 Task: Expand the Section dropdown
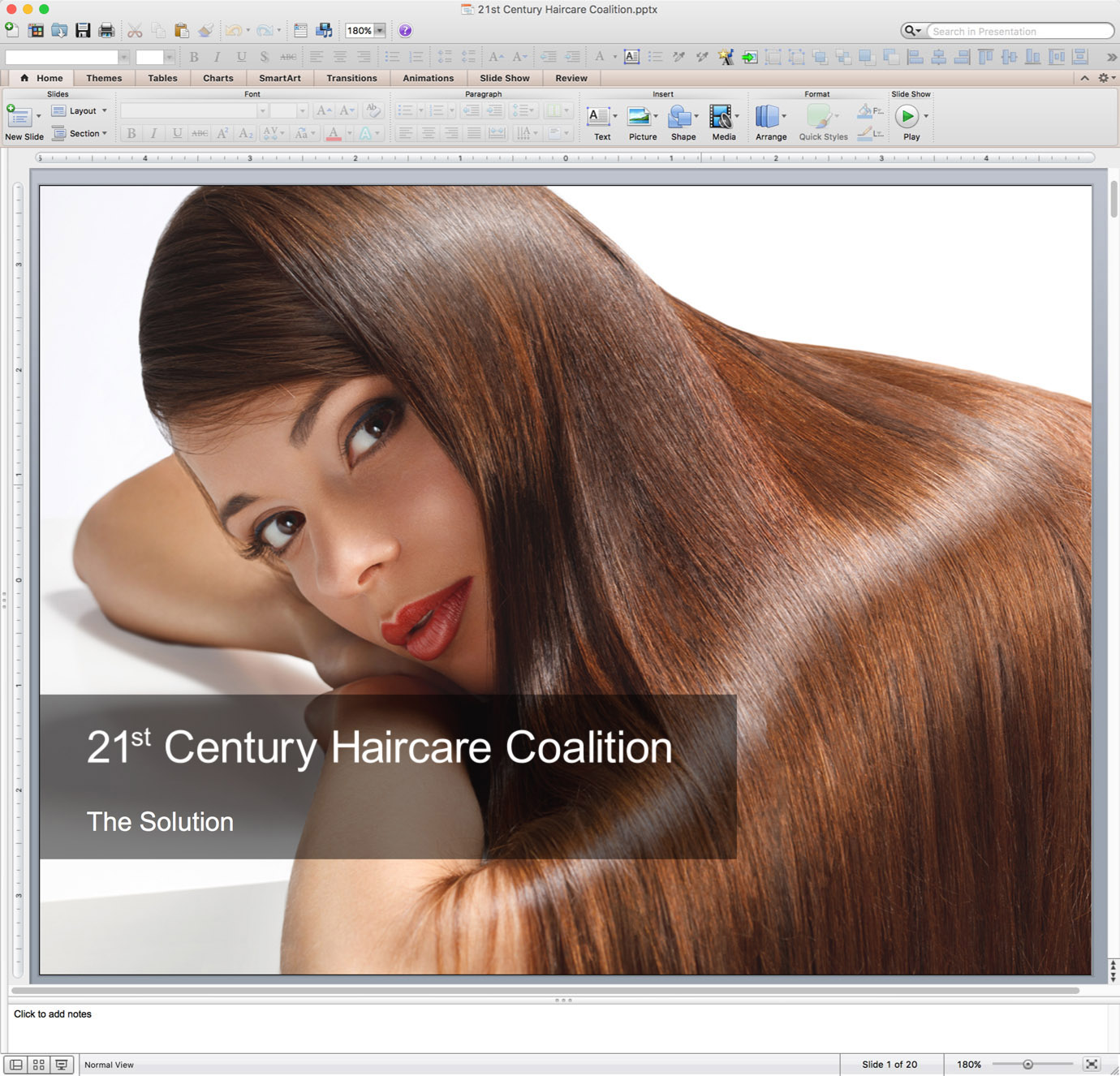point(80,134)
